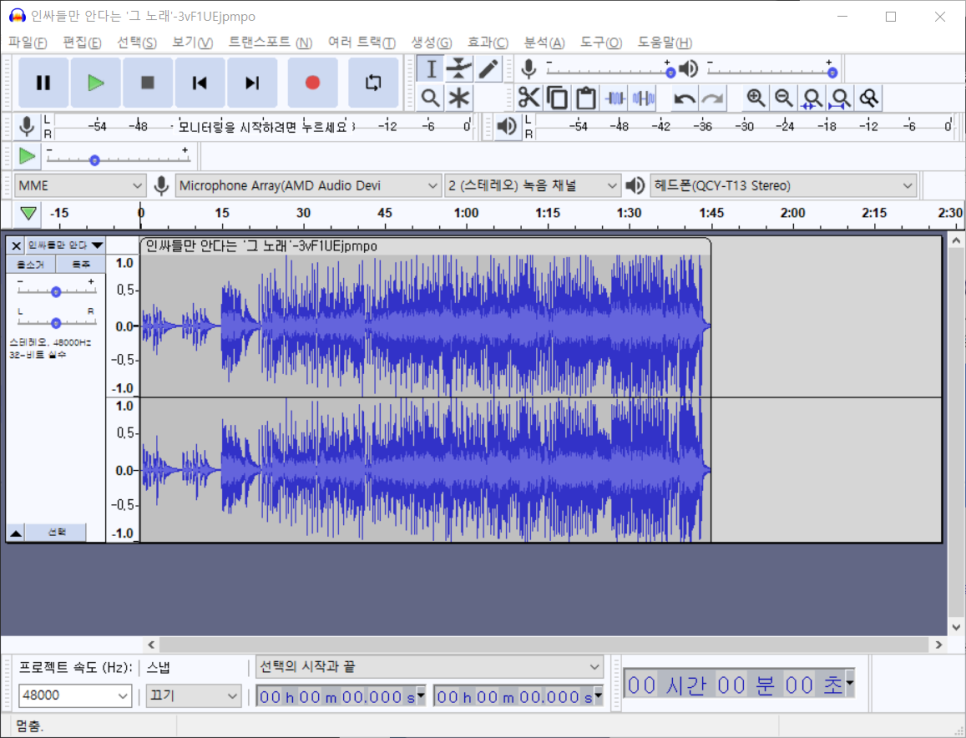
Task: Zoom out with the minus magnifier
Action: click(784, 97)
